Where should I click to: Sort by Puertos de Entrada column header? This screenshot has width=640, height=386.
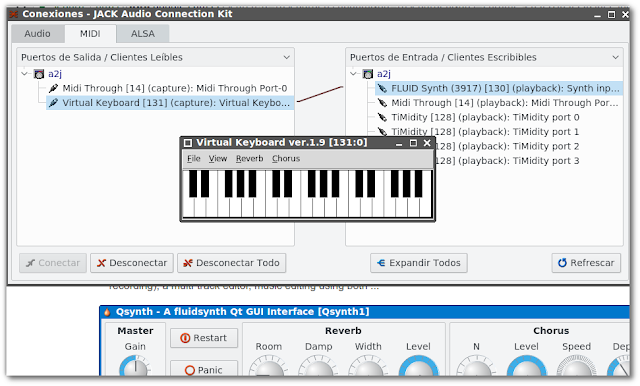pyautogui.click(x=484, y=58)
